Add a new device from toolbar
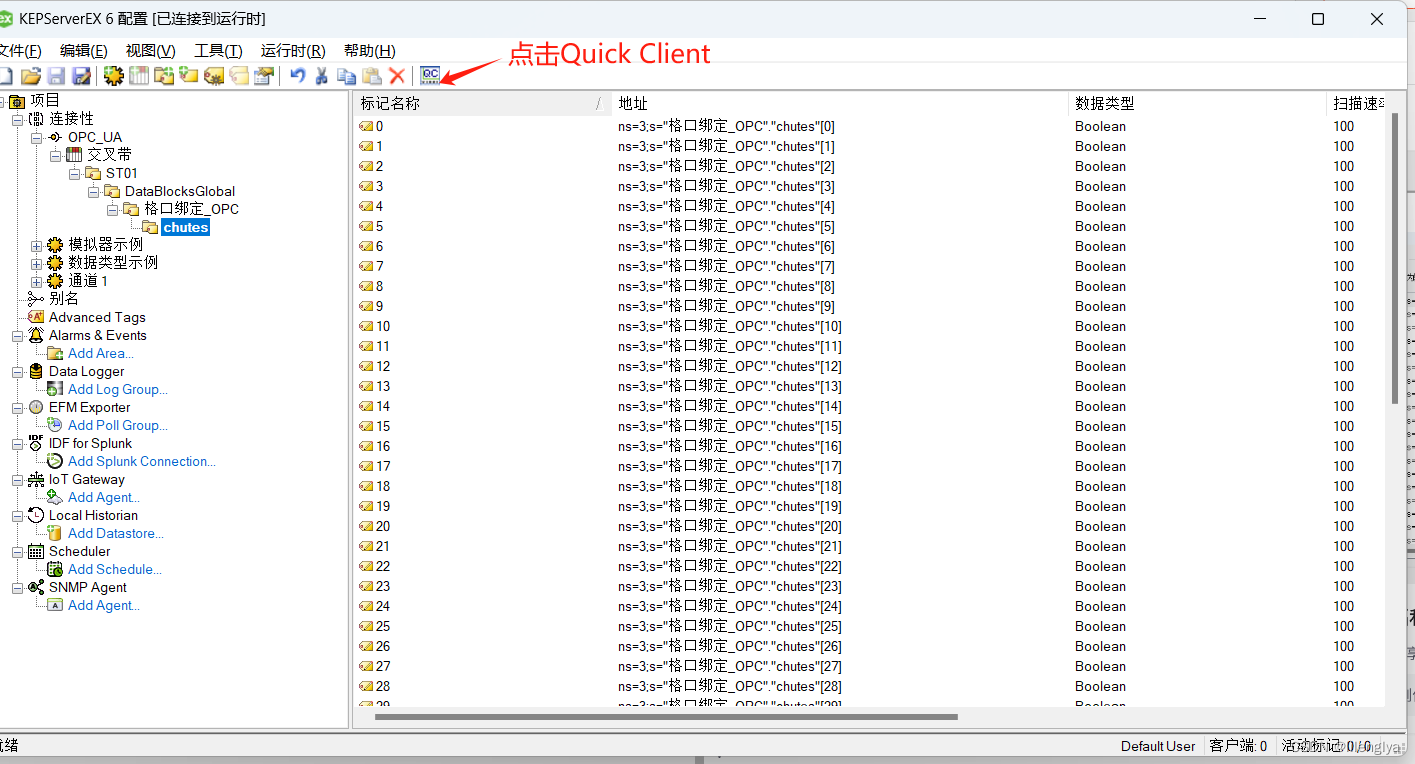This screenshot has width=1415, height=764. (x=139, y=75)
